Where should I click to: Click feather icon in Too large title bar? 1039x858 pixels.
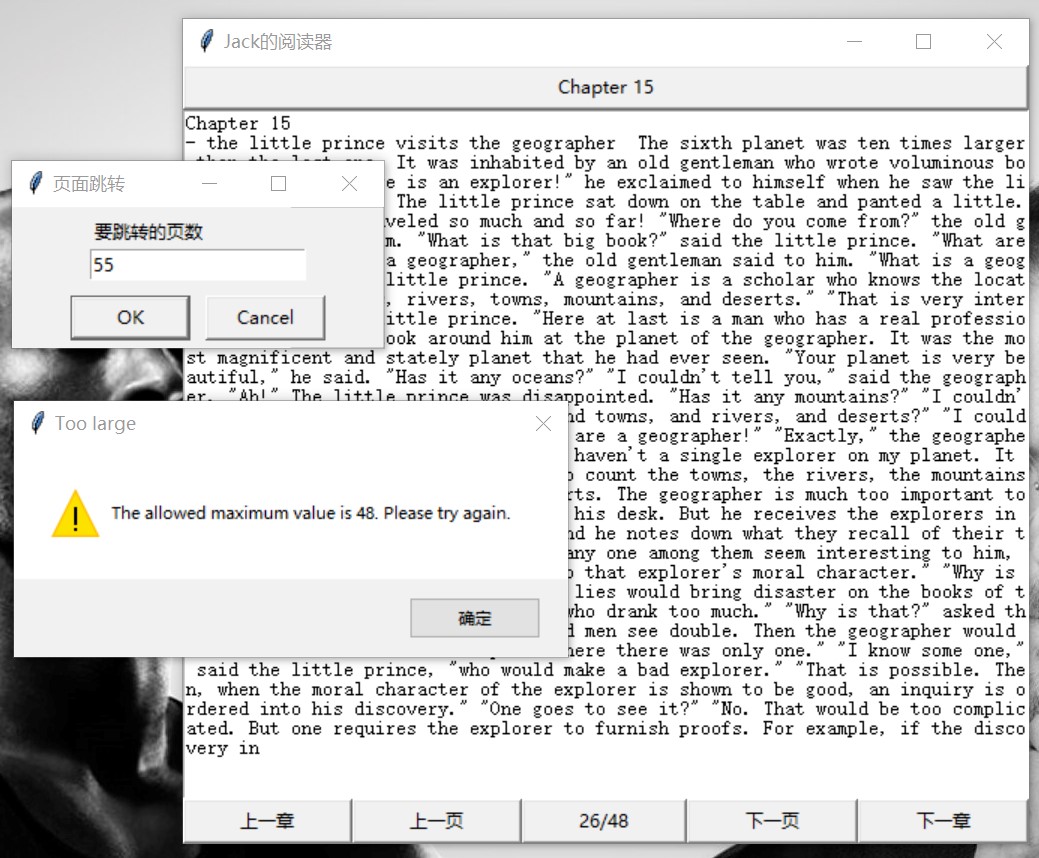(x=38, y=423)
